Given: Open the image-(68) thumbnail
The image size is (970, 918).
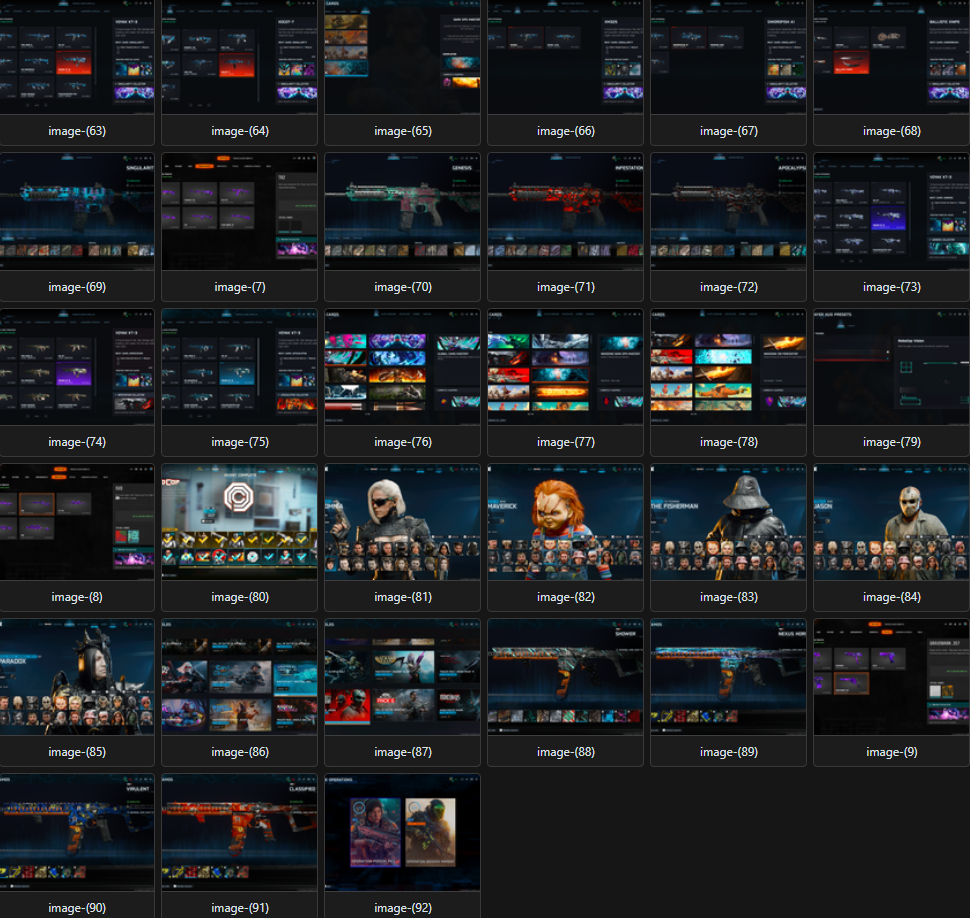Looking at the screenshot, I should 891,57.
